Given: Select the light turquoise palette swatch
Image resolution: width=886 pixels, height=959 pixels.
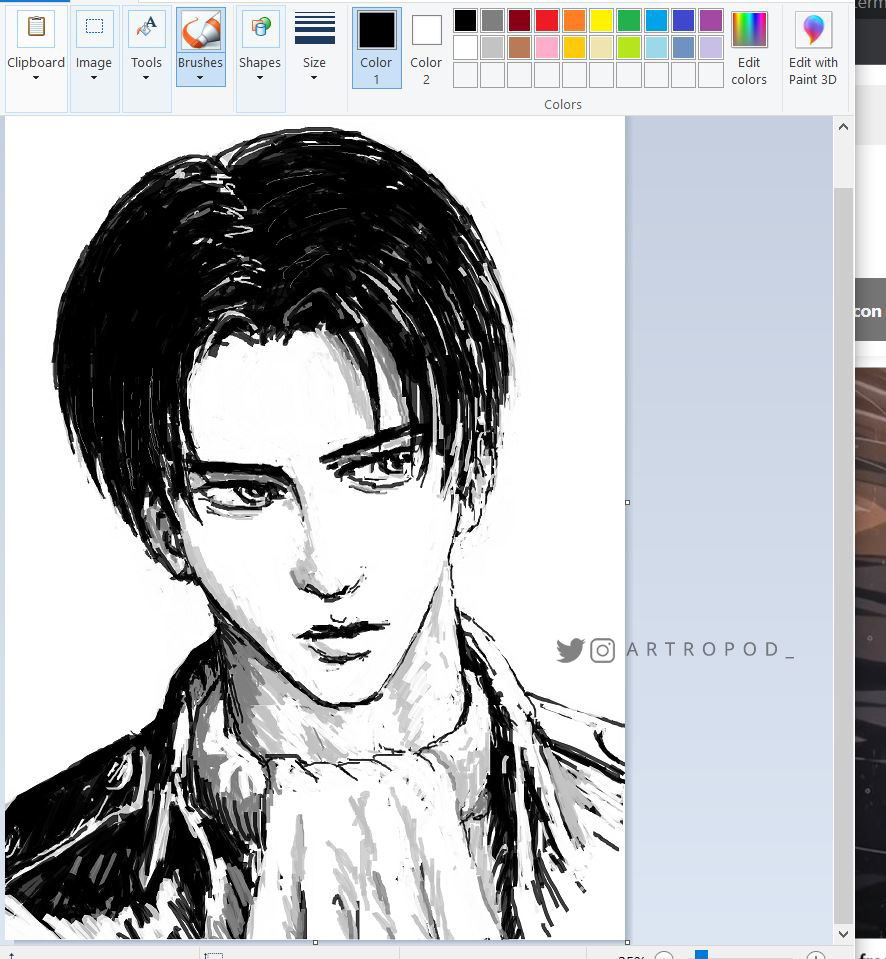Looking at the screenshot, I should pos(656,47).
